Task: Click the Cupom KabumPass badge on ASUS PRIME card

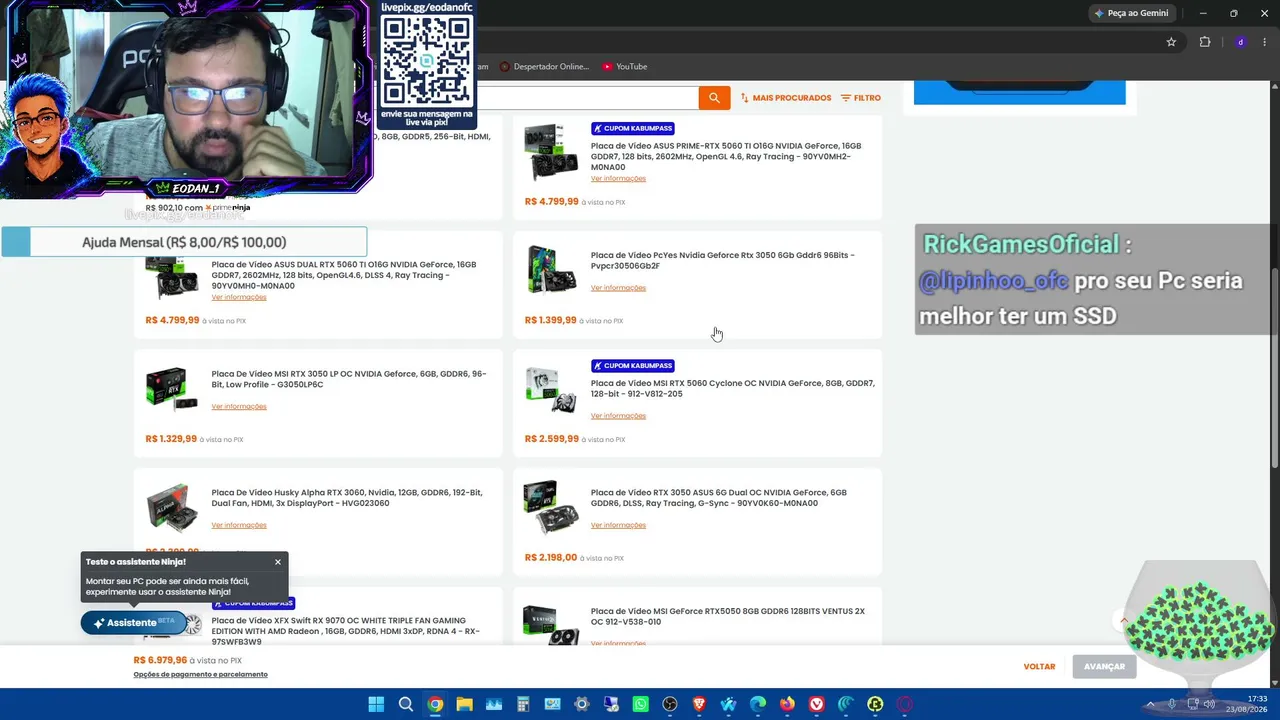Action: [633, 128]
